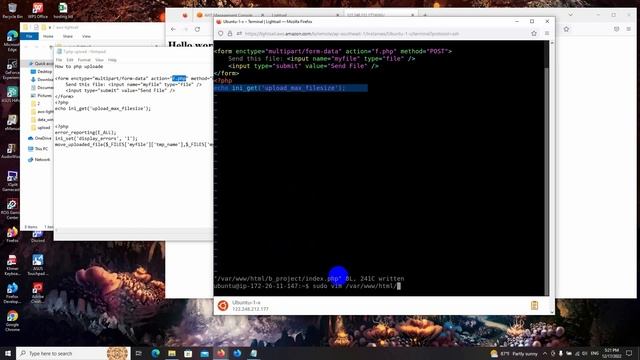The height and width of the screenshot is (360, 640).
Task: Click Ubuntu logo in Lightsail terminal footer
Action: pos(222,305)
